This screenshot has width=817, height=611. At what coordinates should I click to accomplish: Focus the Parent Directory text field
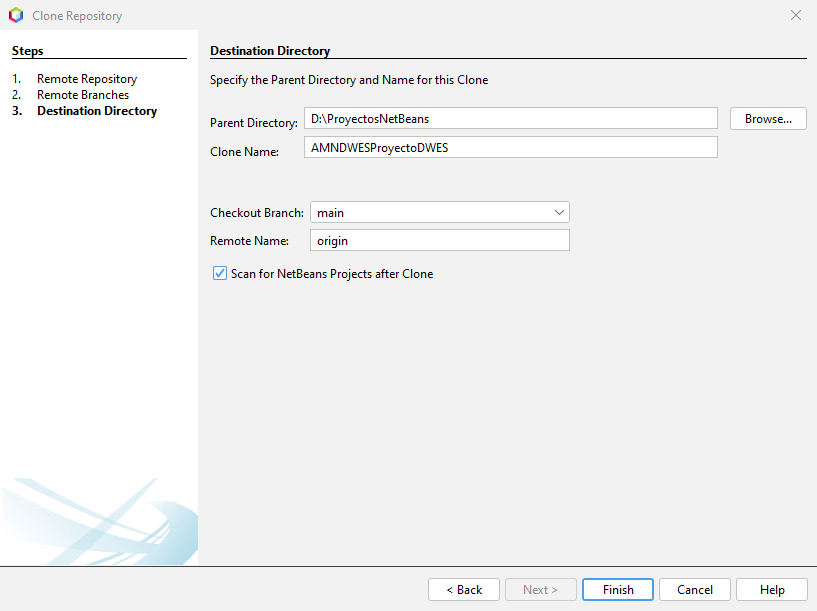coord(513,118)
